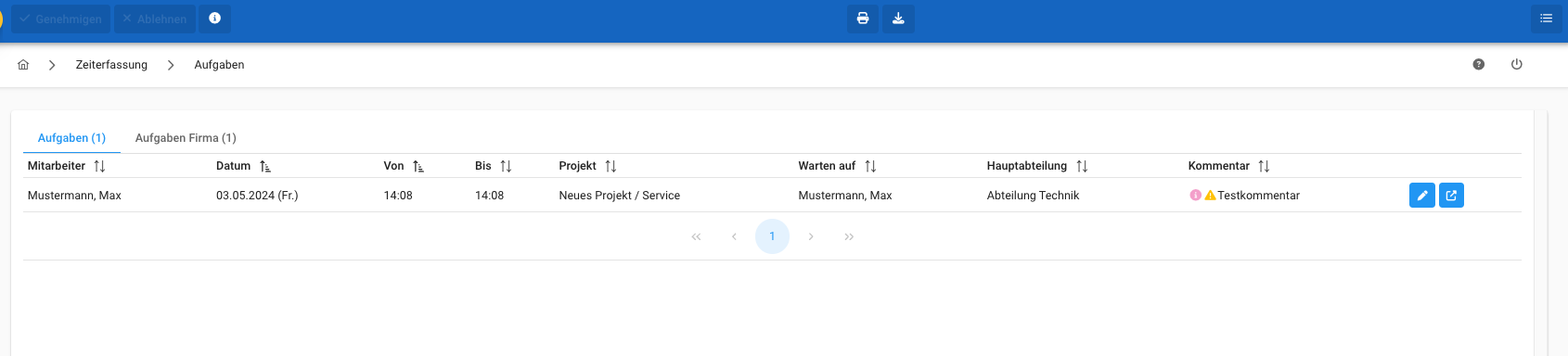Screen dimensions: 1568x356
Task: Sort by Bis column arrows
Action: [x=506, y=166]
